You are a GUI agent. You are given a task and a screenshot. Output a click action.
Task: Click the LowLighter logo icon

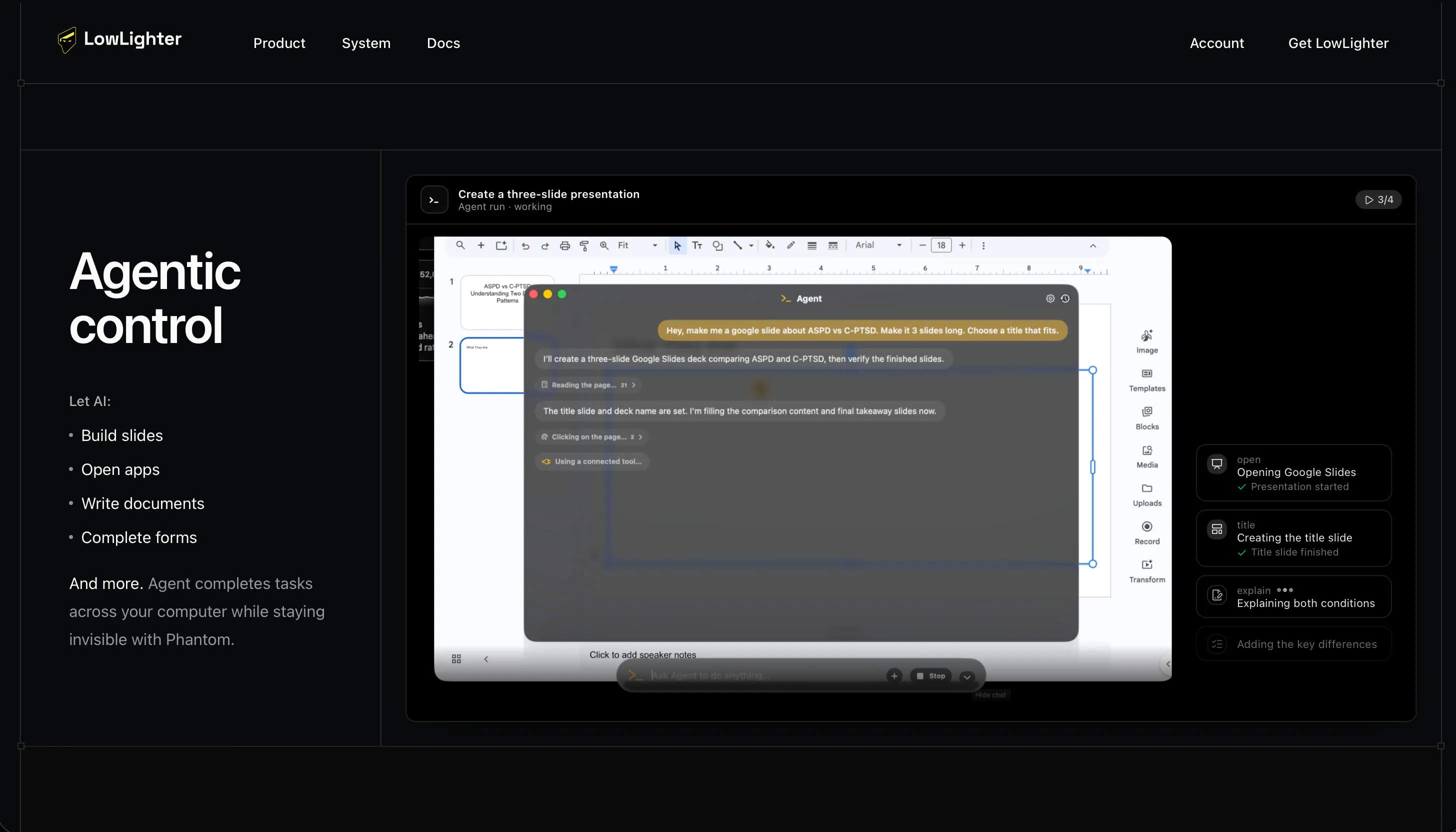click(67, 39)
